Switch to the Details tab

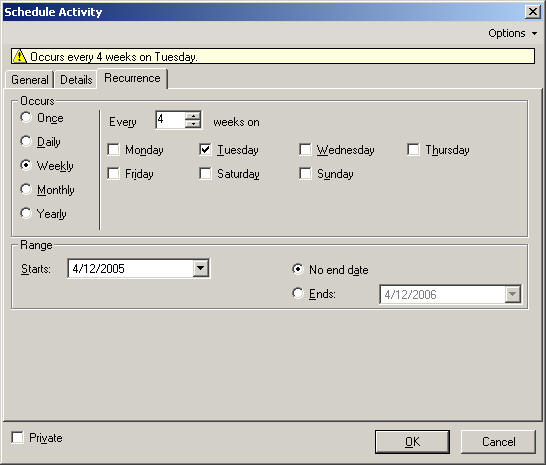[x=76, y=80]
